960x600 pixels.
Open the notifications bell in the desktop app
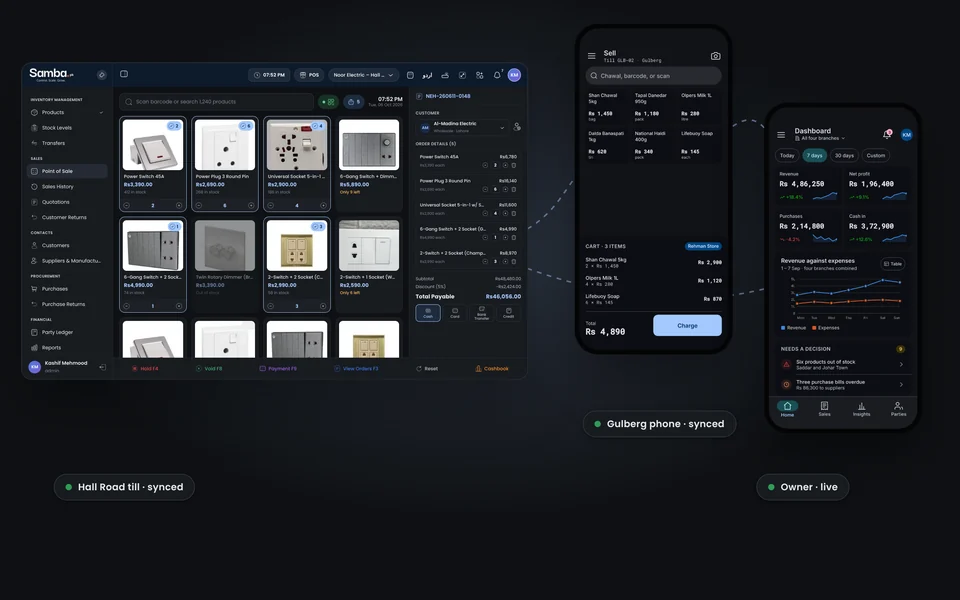coord(497,75)
